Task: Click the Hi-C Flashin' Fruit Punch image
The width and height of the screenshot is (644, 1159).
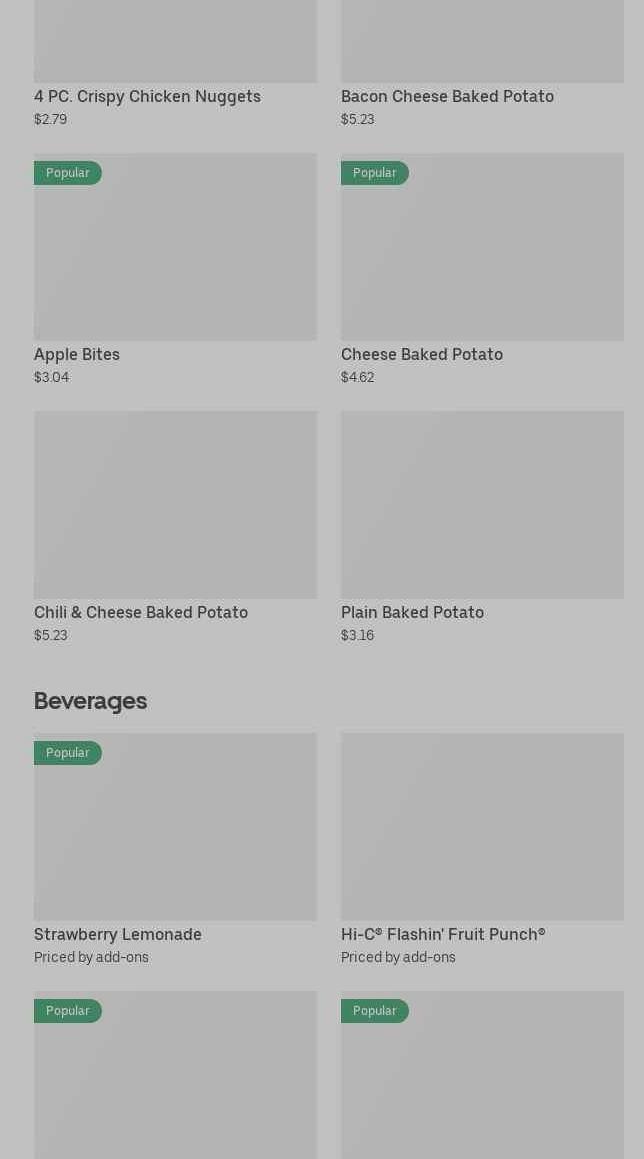Action: point(482,827)
